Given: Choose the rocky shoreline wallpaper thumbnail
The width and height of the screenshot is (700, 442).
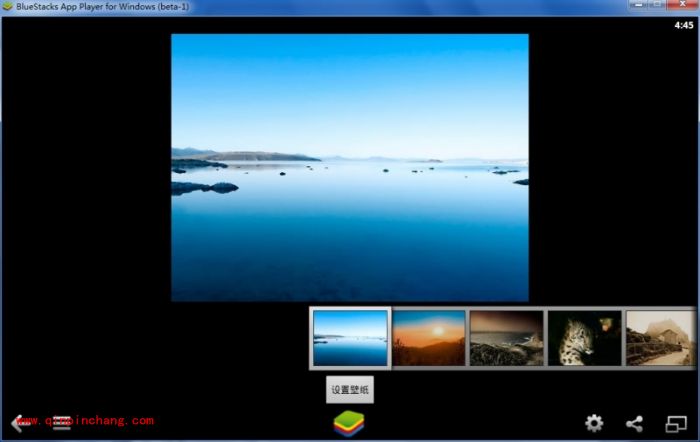Looking at the screenshot, I should click(x=506, y=338).
